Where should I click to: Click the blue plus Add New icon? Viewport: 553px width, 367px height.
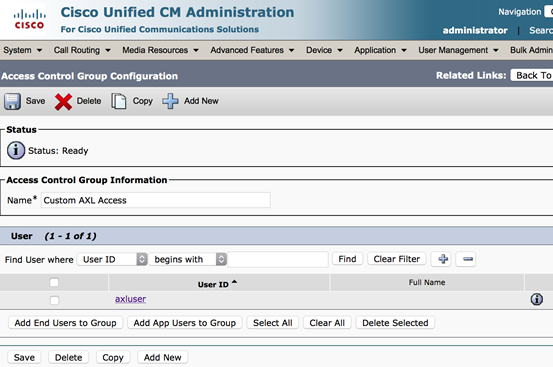click(170, 101)
